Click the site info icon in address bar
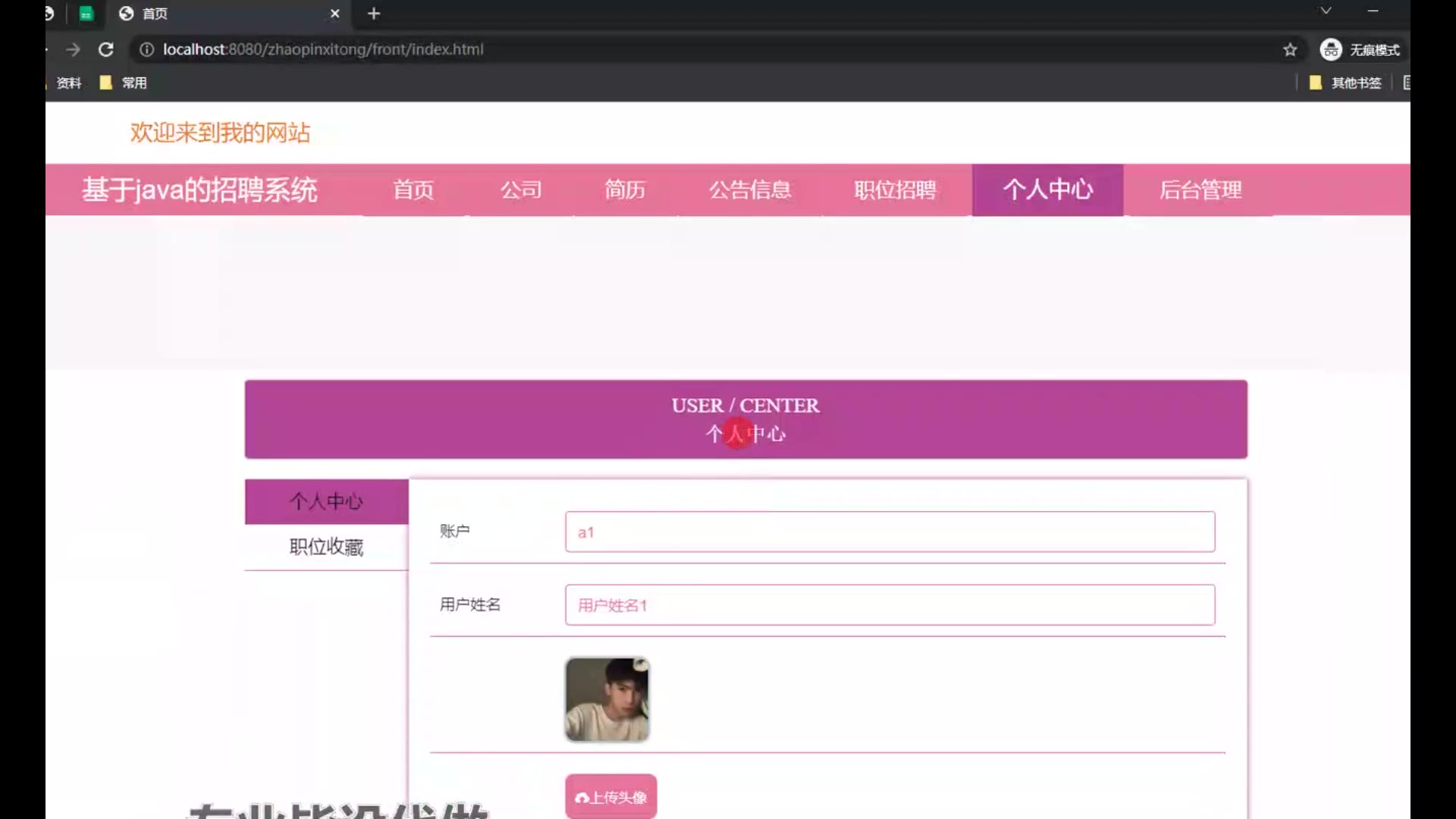This screenshot has width=1456, height=819. pyautogui.click(x=146, y=49)
